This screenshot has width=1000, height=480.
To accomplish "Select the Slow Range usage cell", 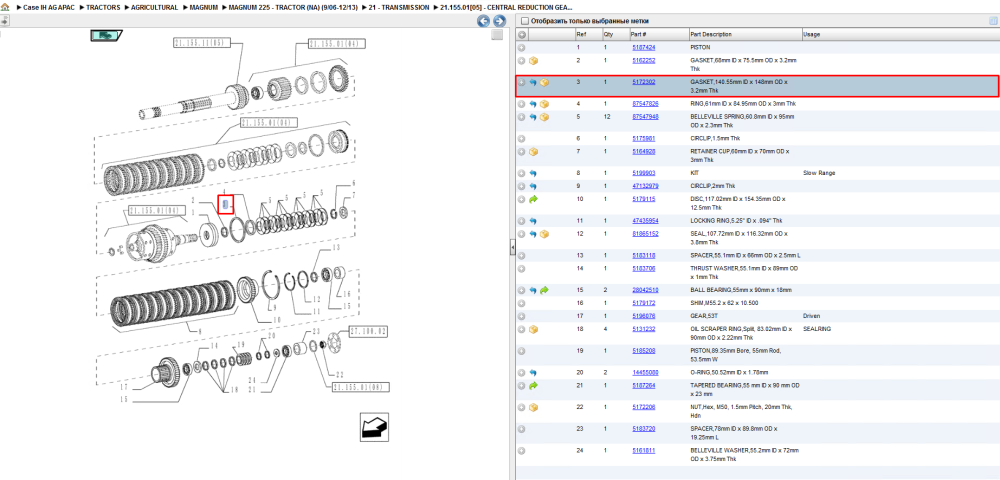I will [x=819, y=173].
